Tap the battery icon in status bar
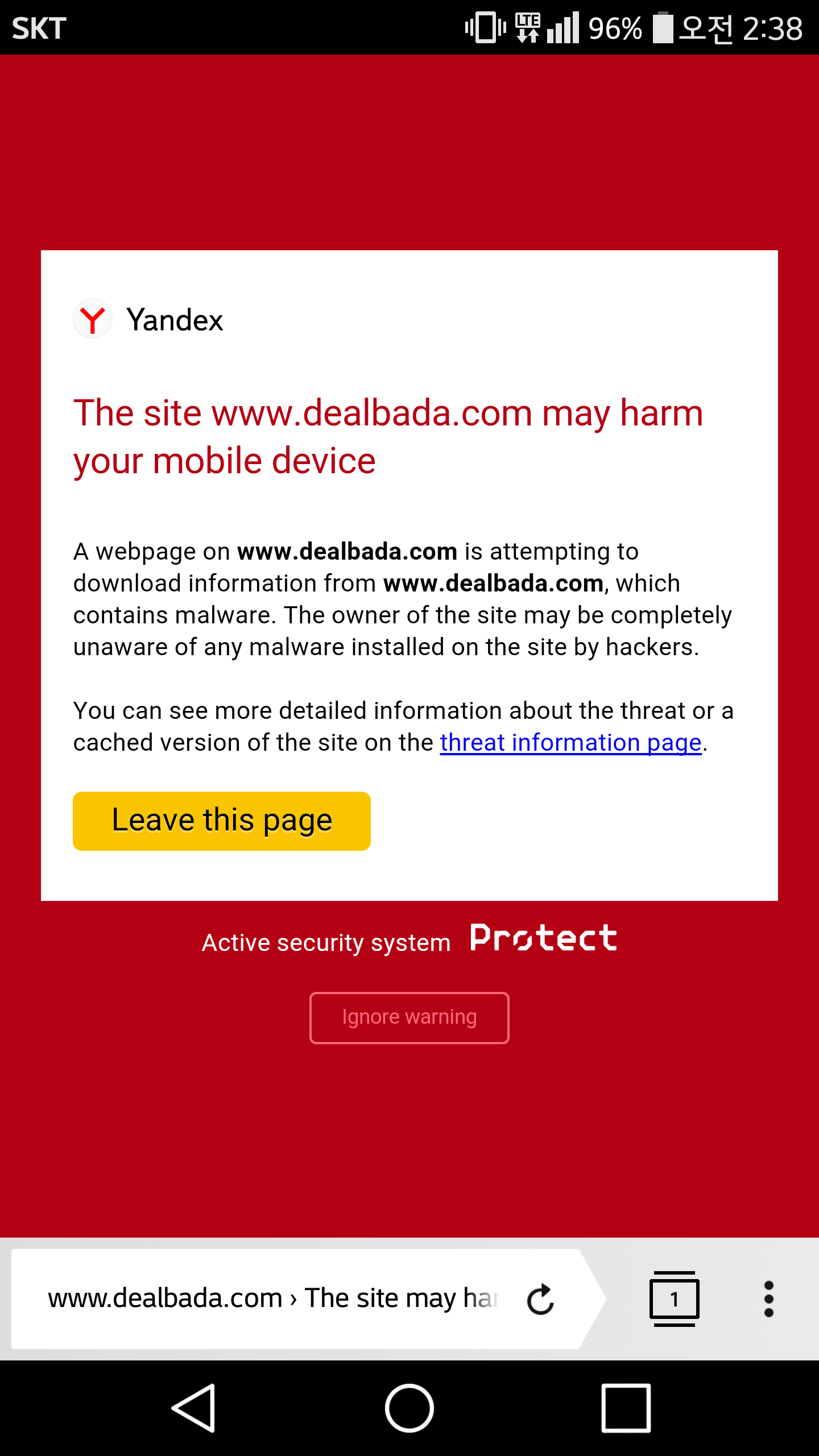The width and height of the screenshot is (819, 1456). 663,27
